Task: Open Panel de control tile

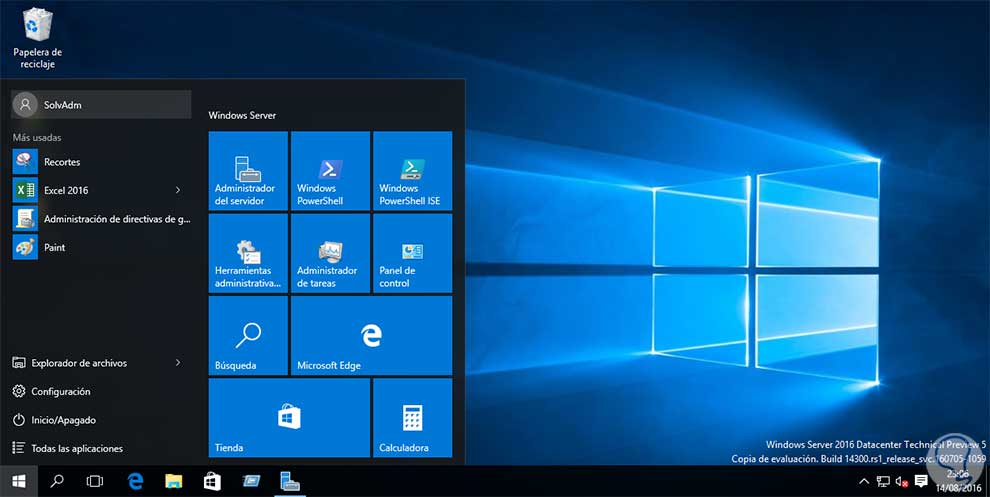Action: click(412, 253)
